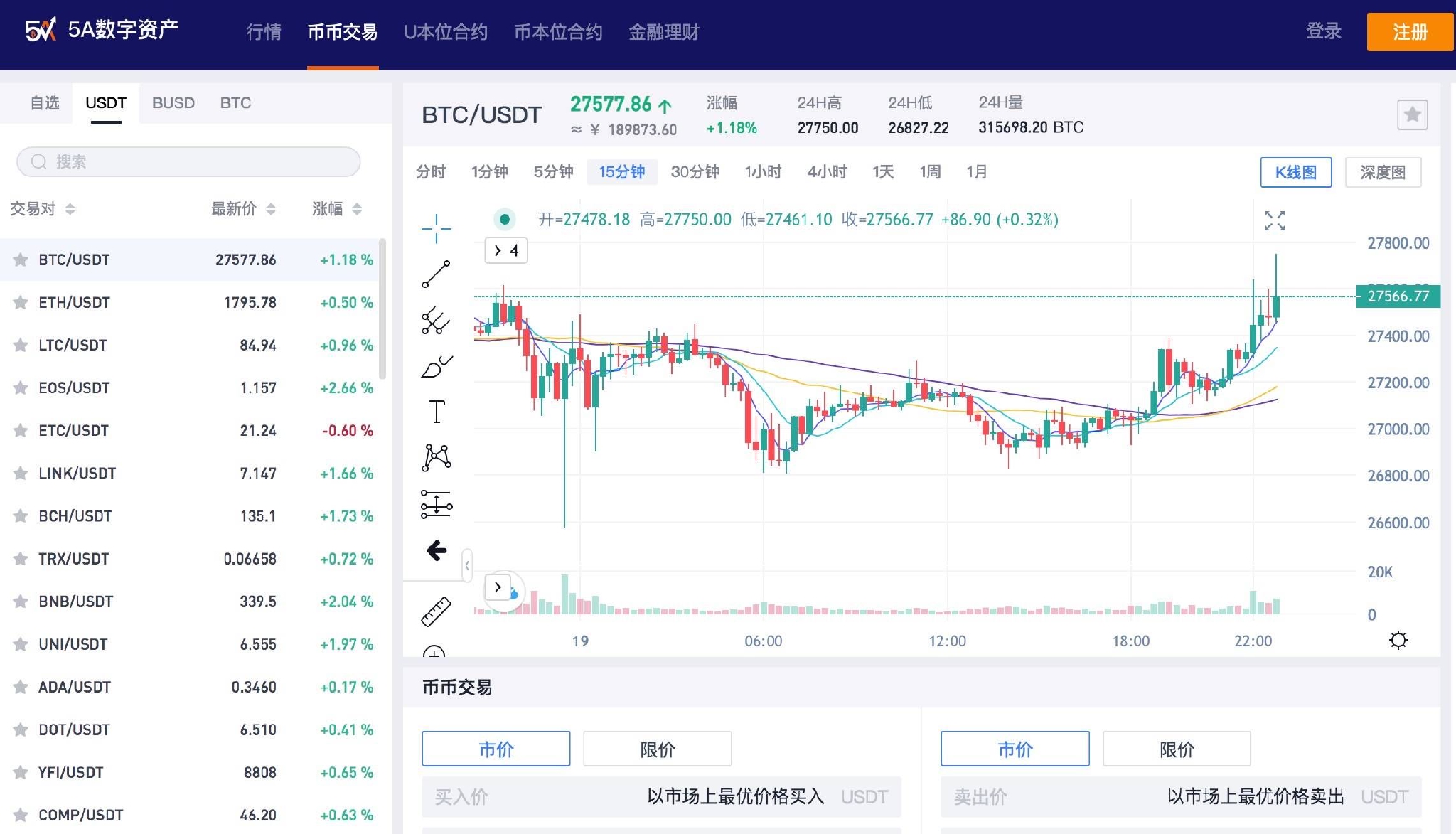The image size is (1456, 834).
Task: Enter fullscreen chart mode
Action: [1275, 221]
